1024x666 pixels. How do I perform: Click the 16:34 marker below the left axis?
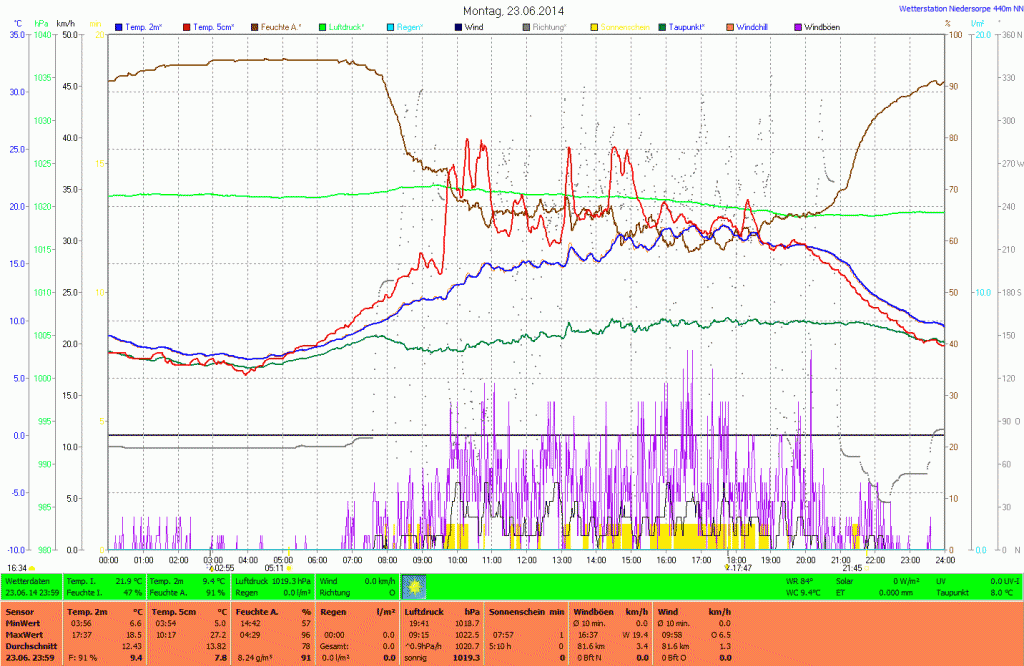20,568
